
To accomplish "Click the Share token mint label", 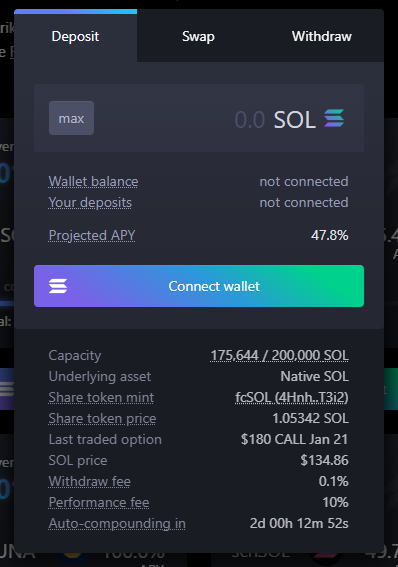I will click(101, 397).
